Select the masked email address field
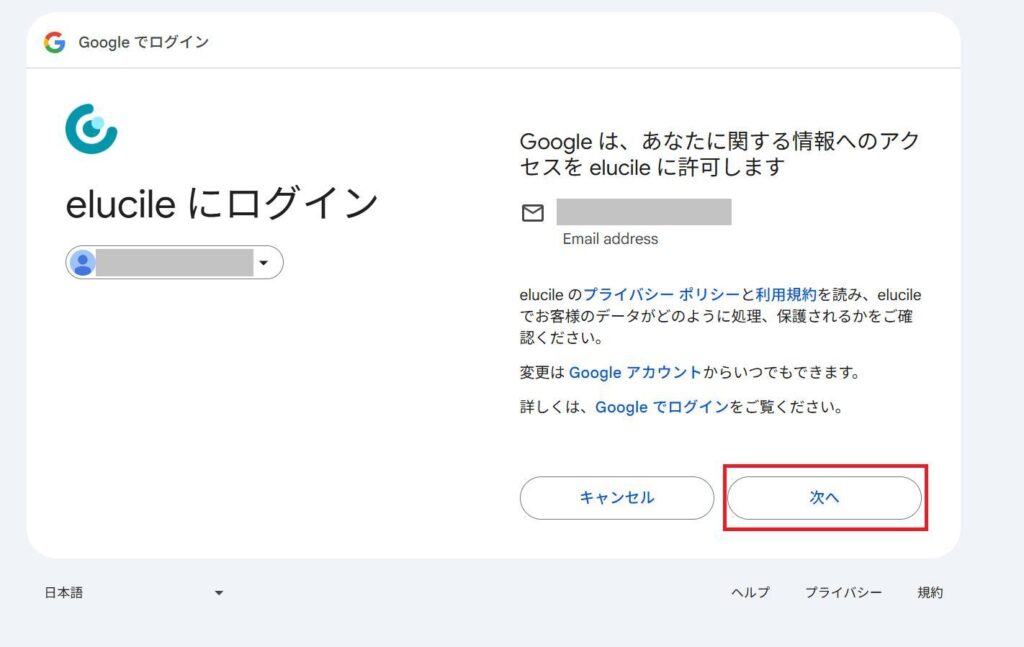This screenshot has height=647, width=1024. [645, 211]
